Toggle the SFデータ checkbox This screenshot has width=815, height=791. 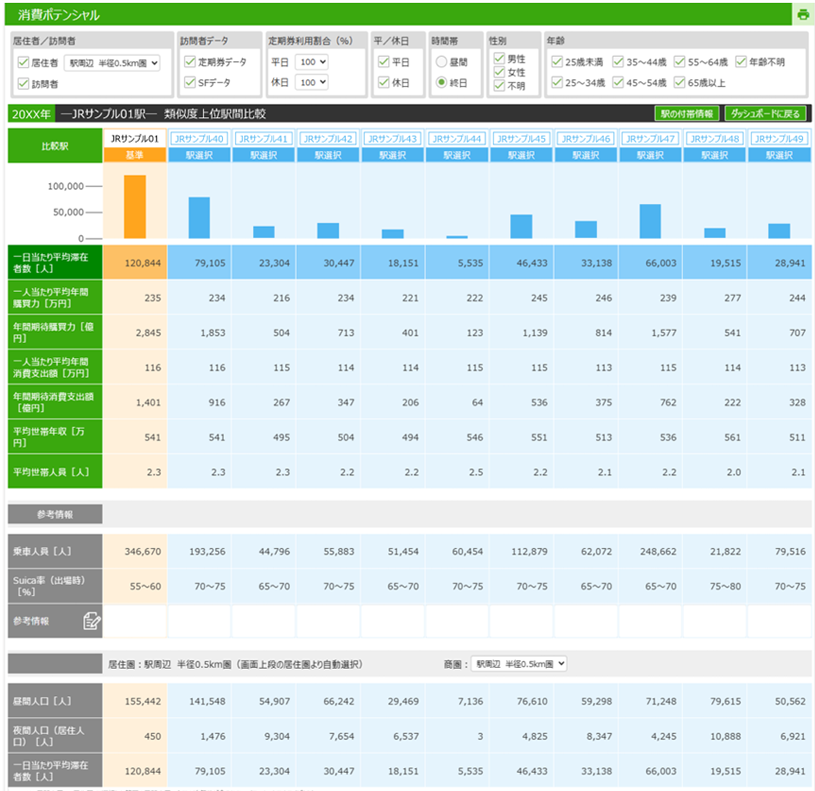[x=190, y=83]
